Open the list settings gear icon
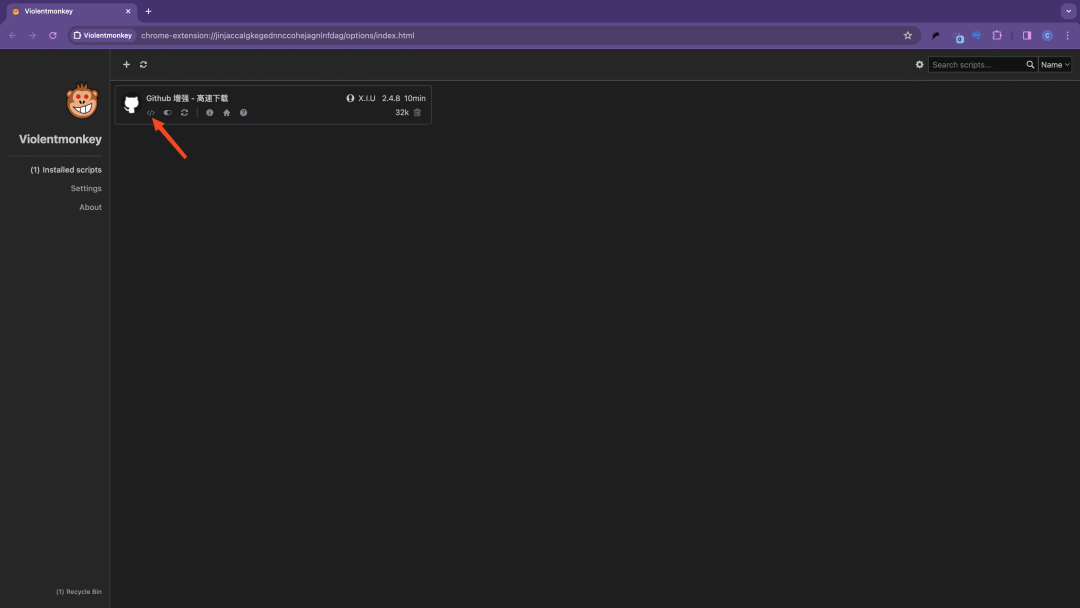Viewport: 1080px width, 608px height. click(920, 65)
